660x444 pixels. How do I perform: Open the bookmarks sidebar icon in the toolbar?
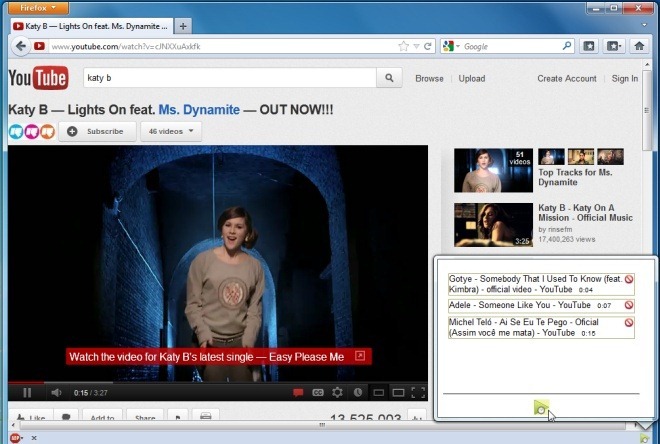click(x=588, y=46)
